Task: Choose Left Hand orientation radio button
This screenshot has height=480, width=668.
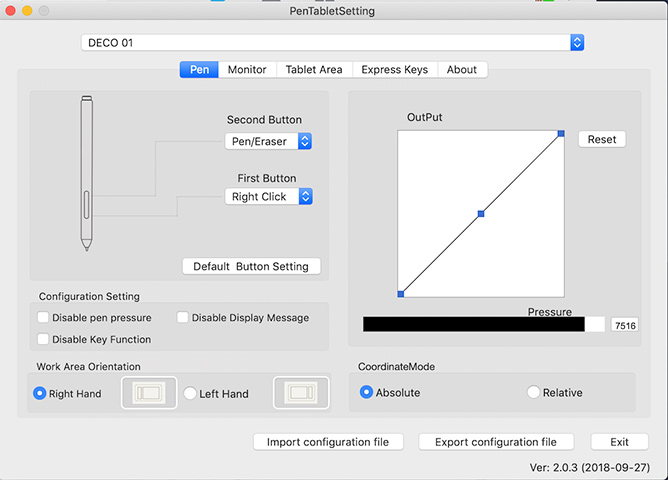Action: 190,393
